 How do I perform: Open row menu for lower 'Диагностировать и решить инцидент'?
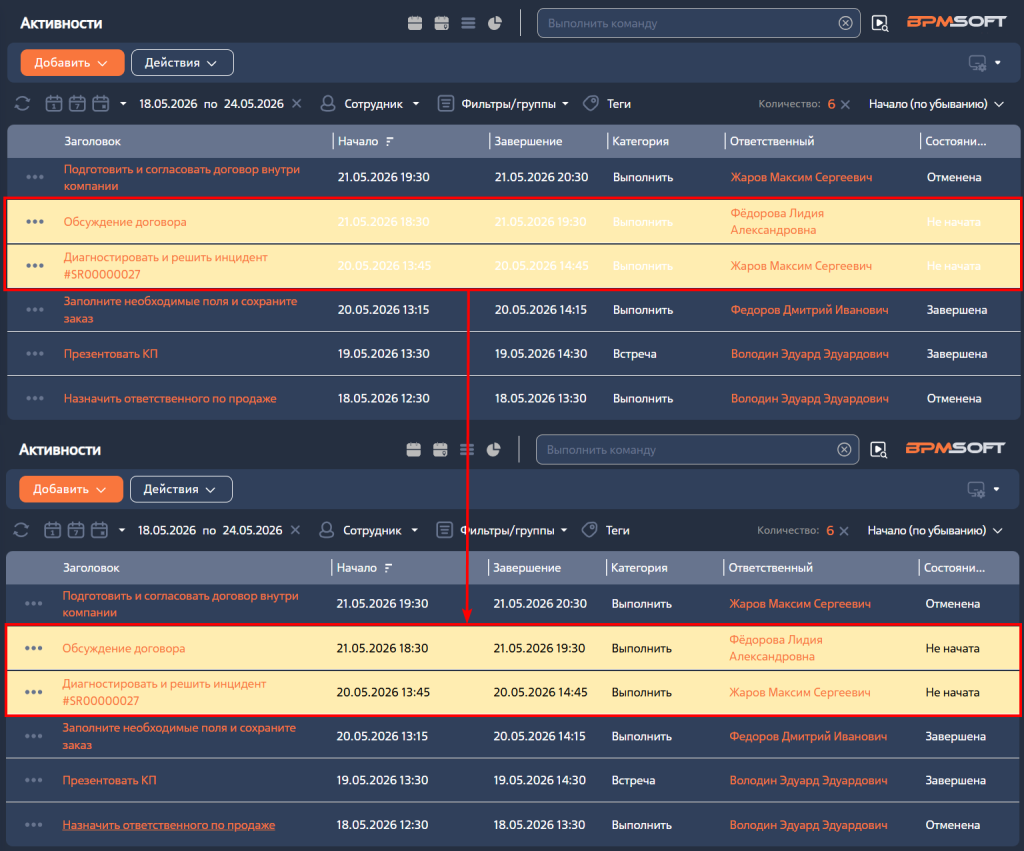33,692
